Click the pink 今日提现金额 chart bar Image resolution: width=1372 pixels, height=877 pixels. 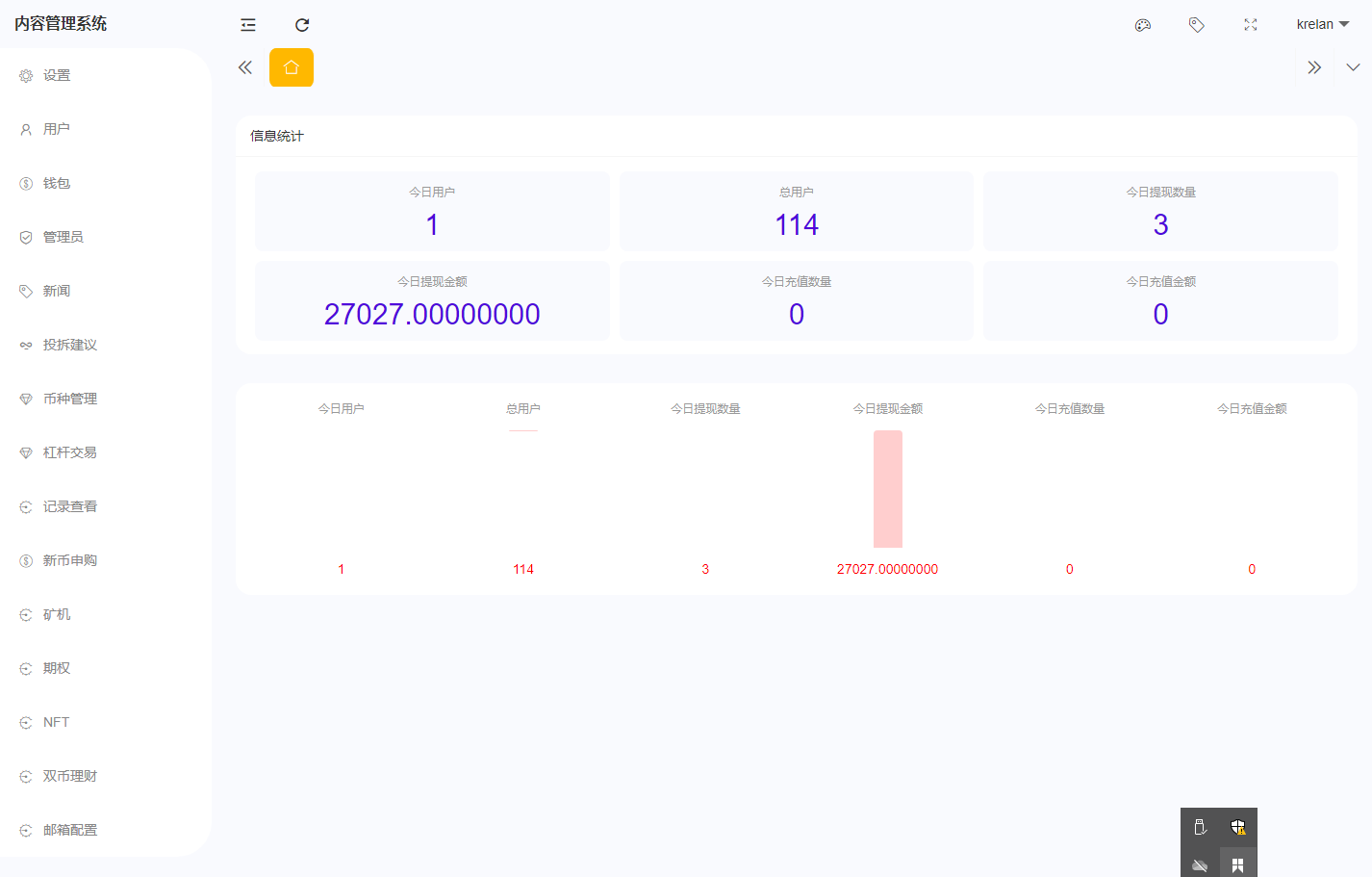pos(887,489)
